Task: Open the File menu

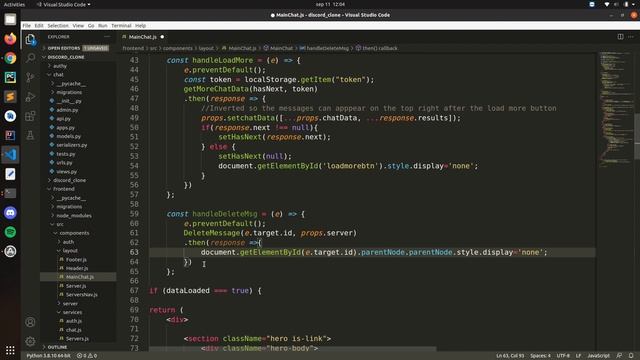Action: pos(27,26)
